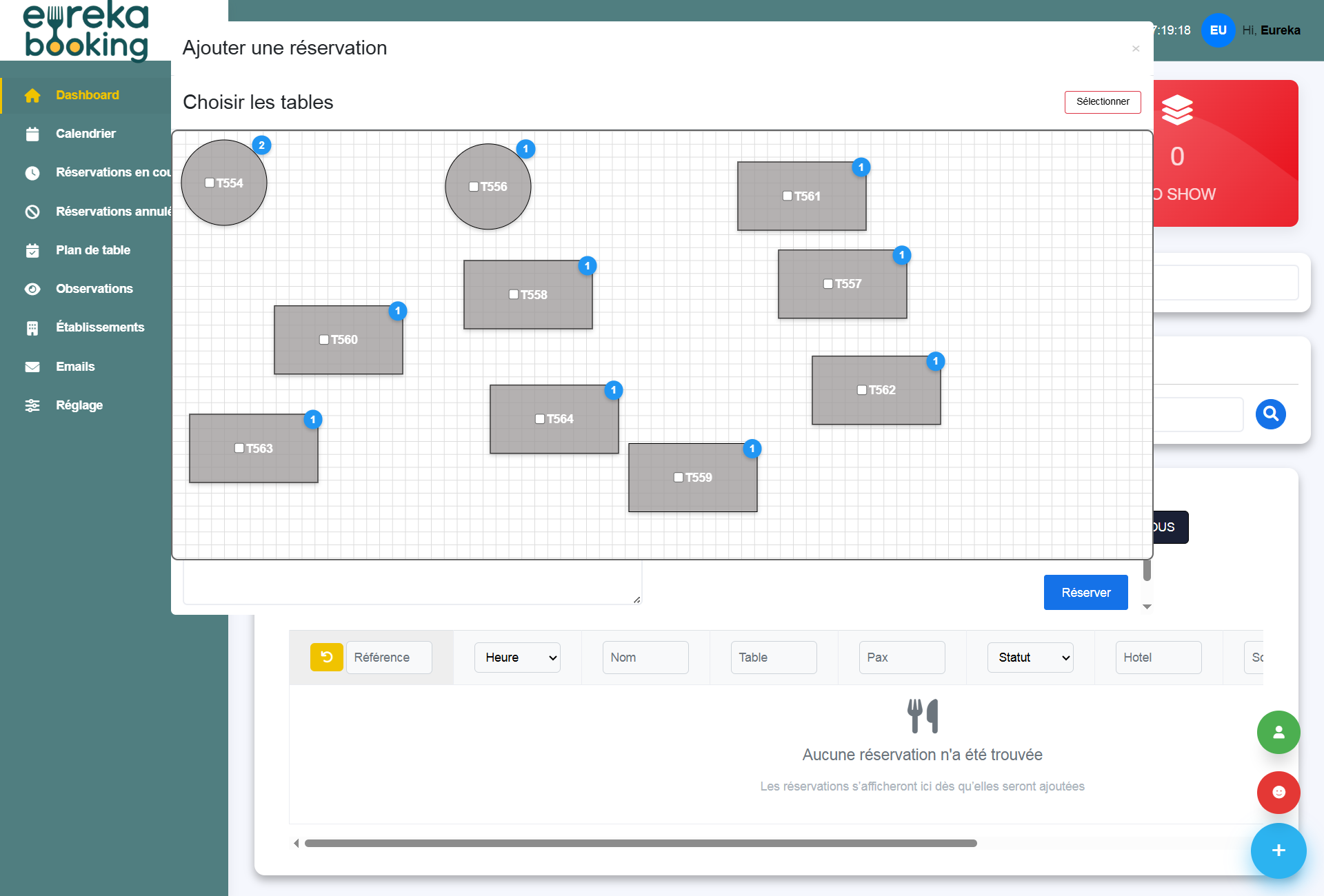Click the yellow reset filter icon

pyautogui.click(x=326, y=657)
